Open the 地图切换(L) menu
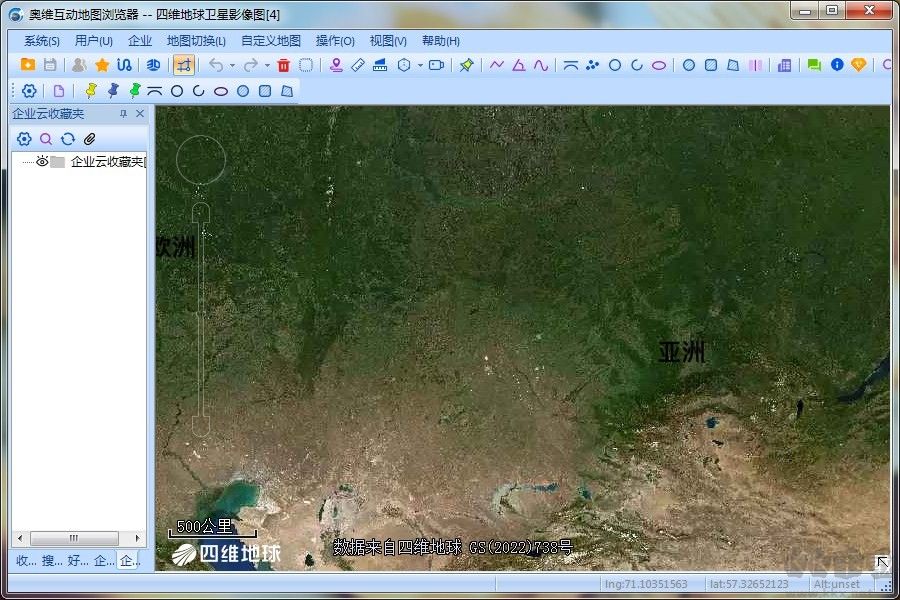Image resolution: width=900 pixels, height=600 pixels. (x=194, y=41)
